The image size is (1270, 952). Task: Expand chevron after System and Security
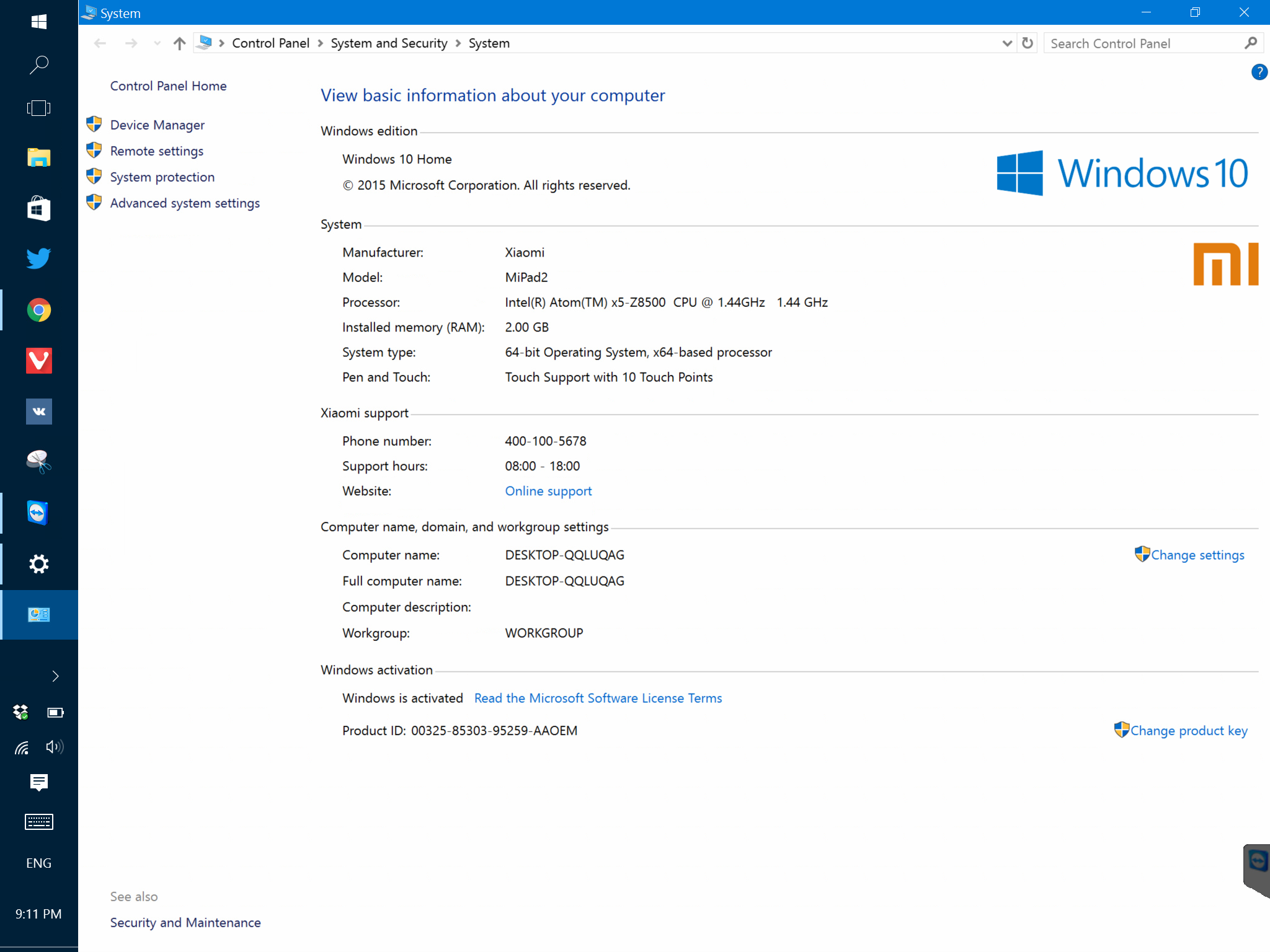coord(458,43)
